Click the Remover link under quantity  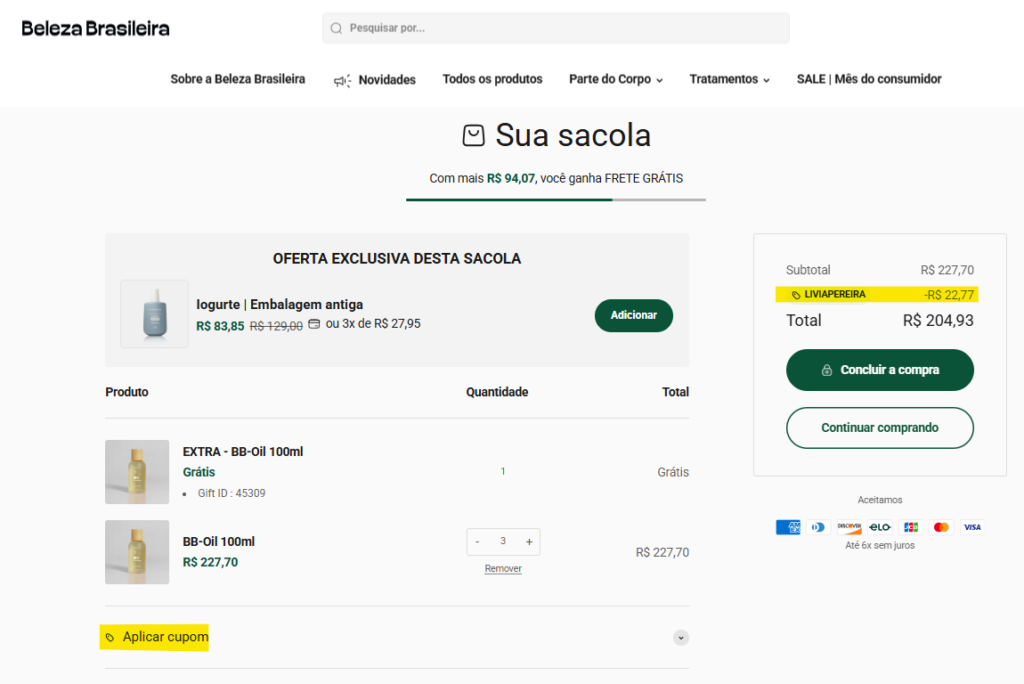[x=503, y=567]
